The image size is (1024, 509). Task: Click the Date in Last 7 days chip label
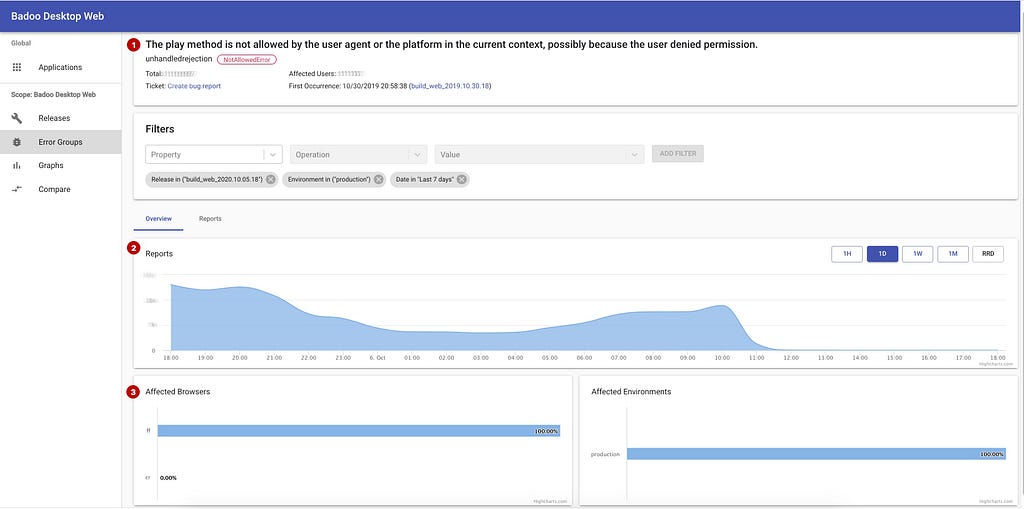click(x=424, y=180)
